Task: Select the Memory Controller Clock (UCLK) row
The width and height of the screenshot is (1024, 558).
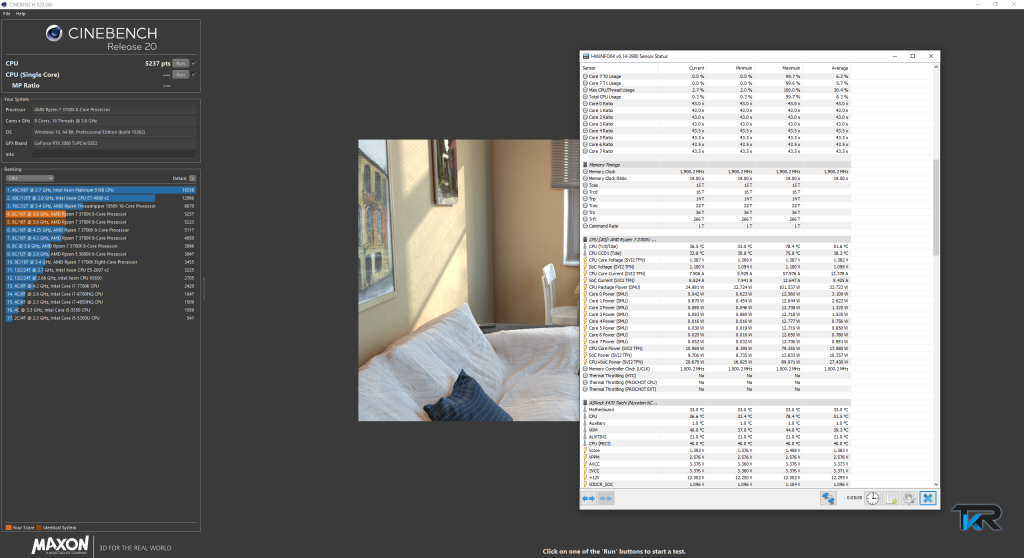Action: coord(715,369)
